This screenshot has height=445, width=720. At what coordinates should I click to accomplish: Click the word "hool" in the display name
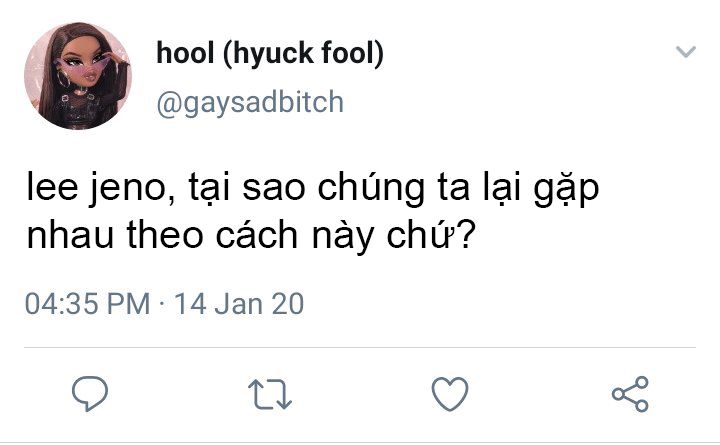point(185,53)
